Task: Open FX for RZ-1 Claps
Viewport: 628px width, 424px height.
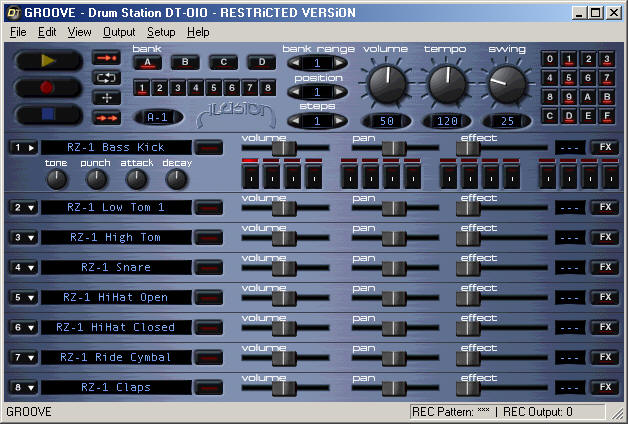Action: (x=605, y=387)
